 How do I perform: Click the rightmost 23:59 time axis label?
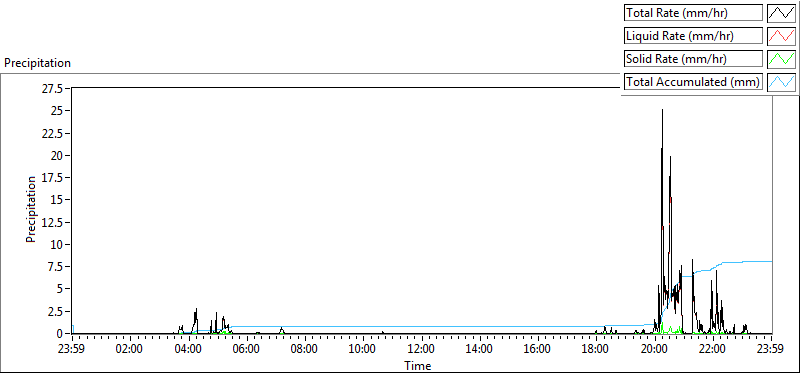point(771,350)
